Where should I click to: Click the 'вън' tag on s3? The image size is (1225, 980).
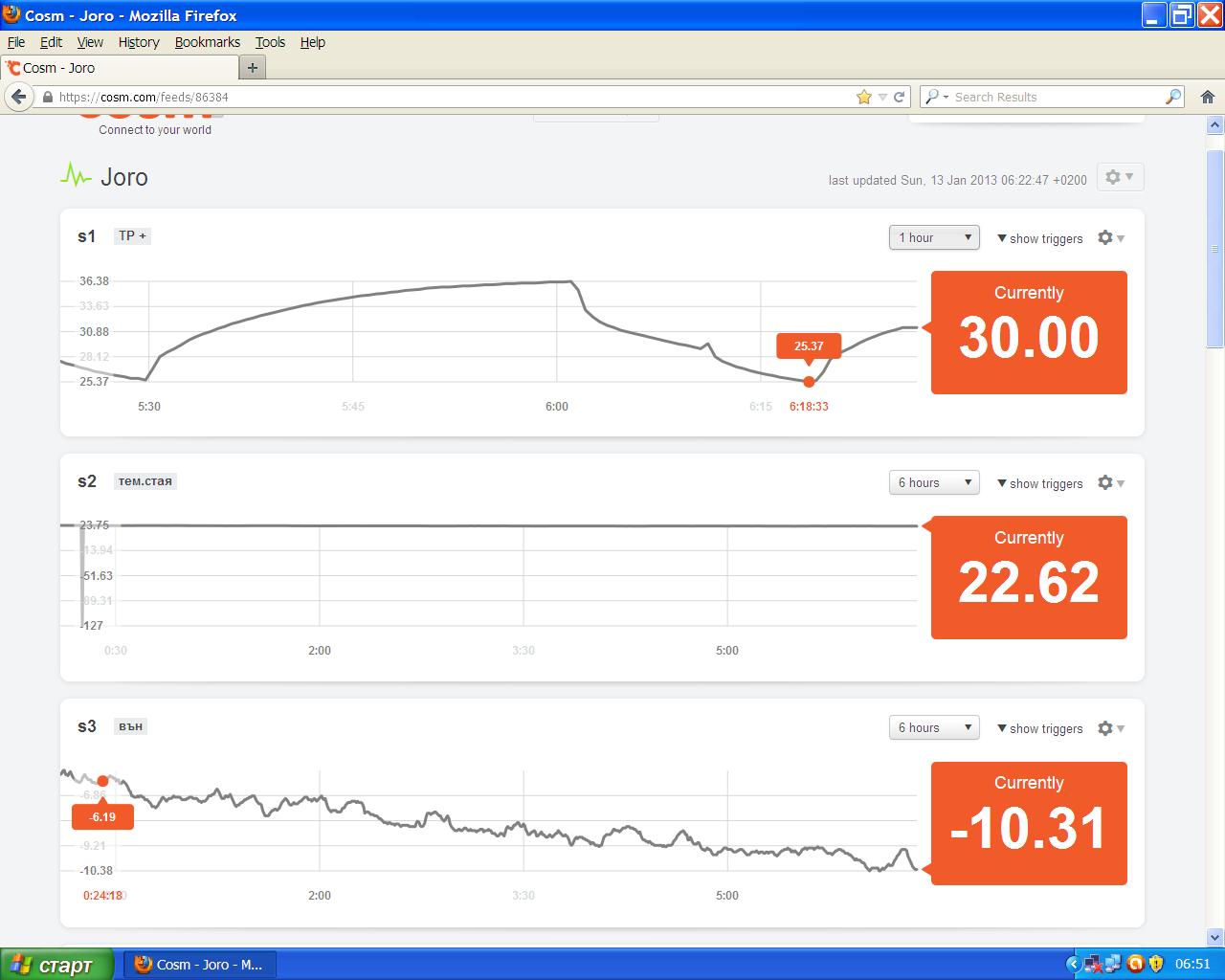click(x=131, y=725)
